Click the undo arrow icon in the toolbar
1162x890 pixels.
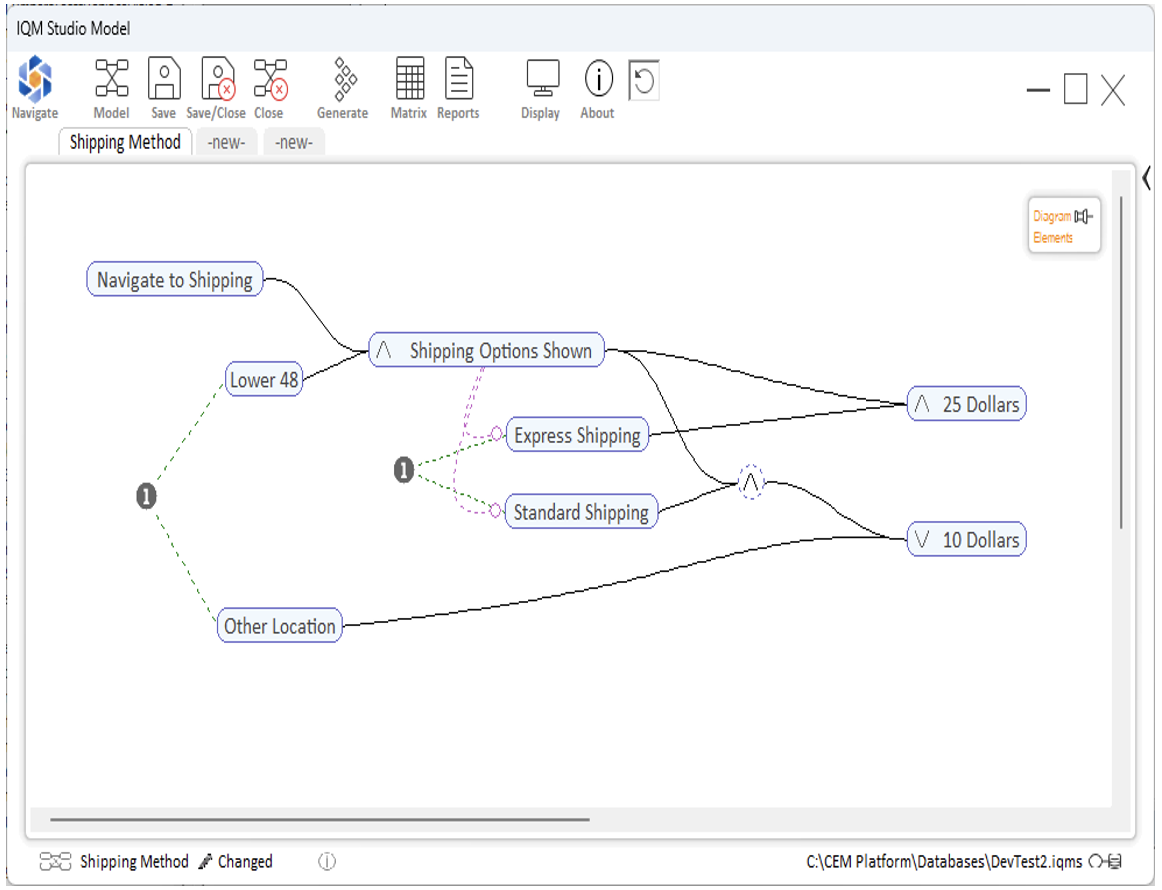(644, 80)
